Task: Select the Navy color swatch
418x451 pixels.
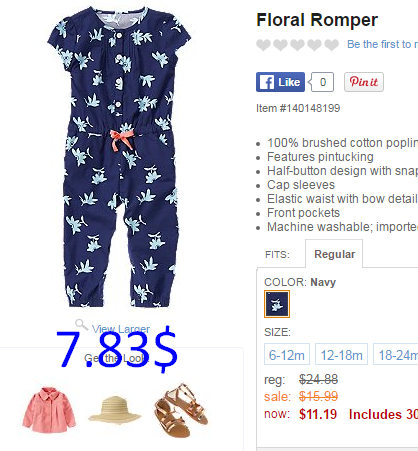Action: 277,304
